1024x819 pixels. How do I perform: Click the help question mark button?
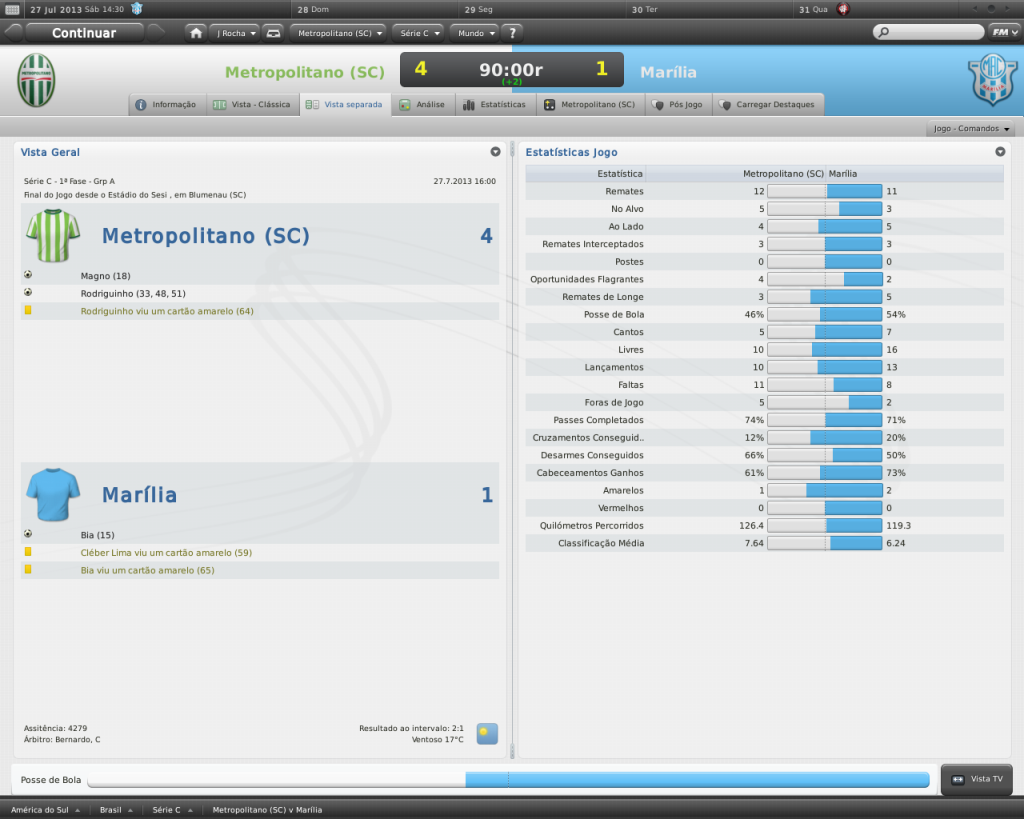pos(511,32)
